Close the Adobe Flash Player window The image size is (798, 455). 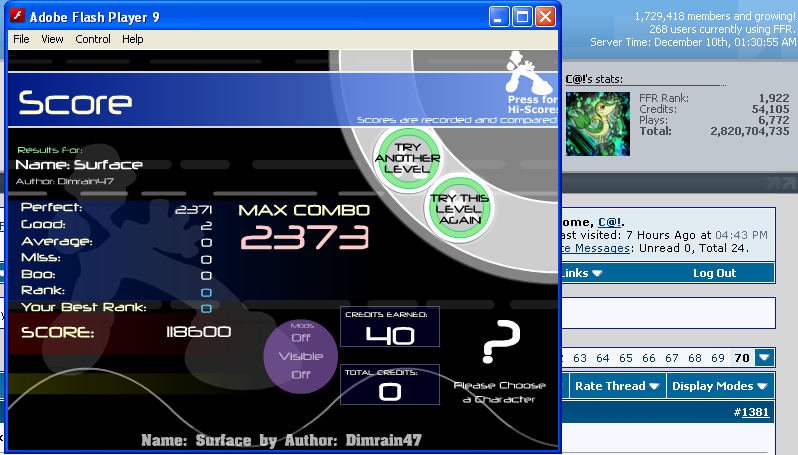545,17
